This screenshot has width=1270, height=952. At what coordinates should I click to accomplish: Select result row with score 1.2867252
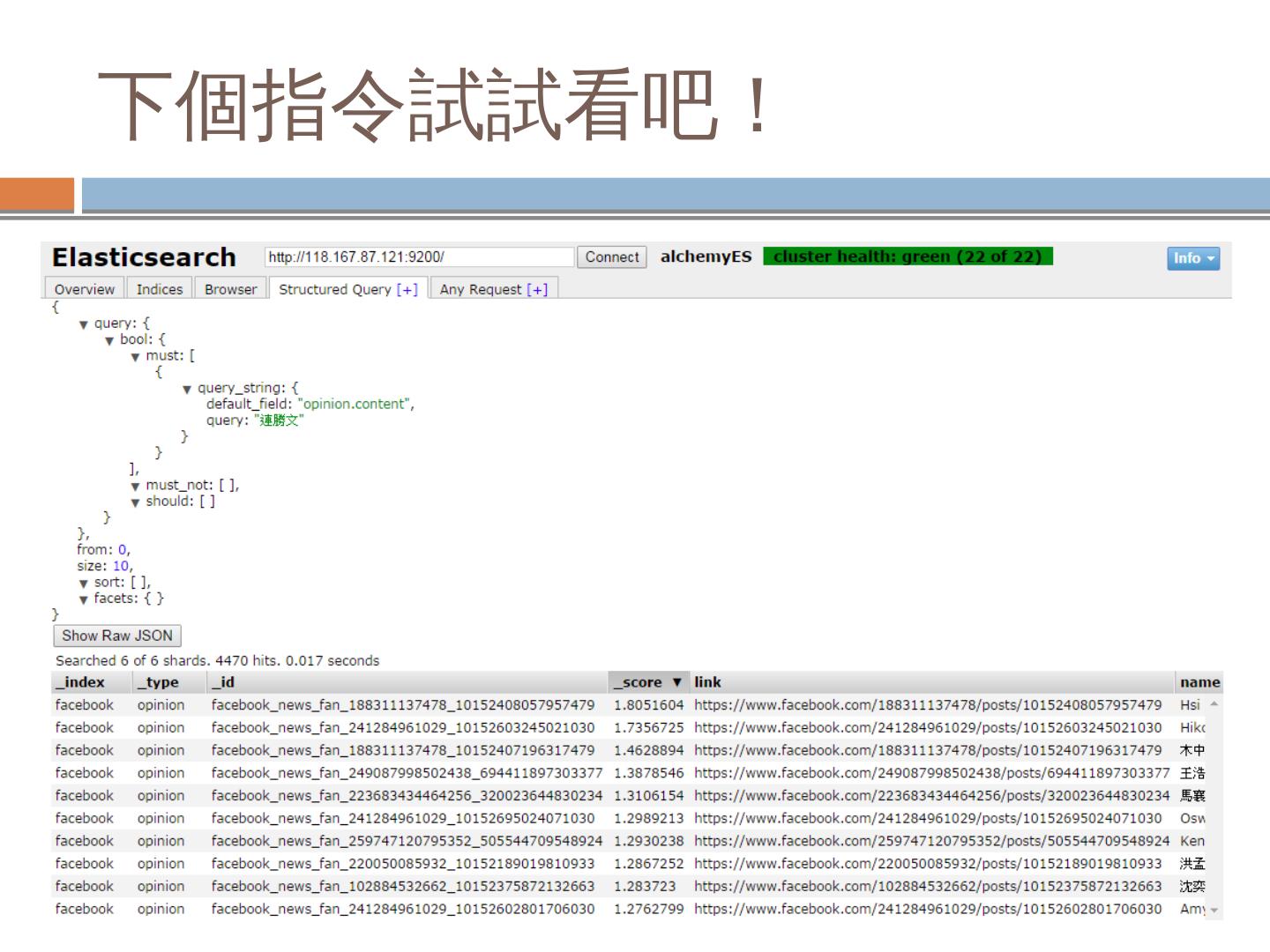629,864
